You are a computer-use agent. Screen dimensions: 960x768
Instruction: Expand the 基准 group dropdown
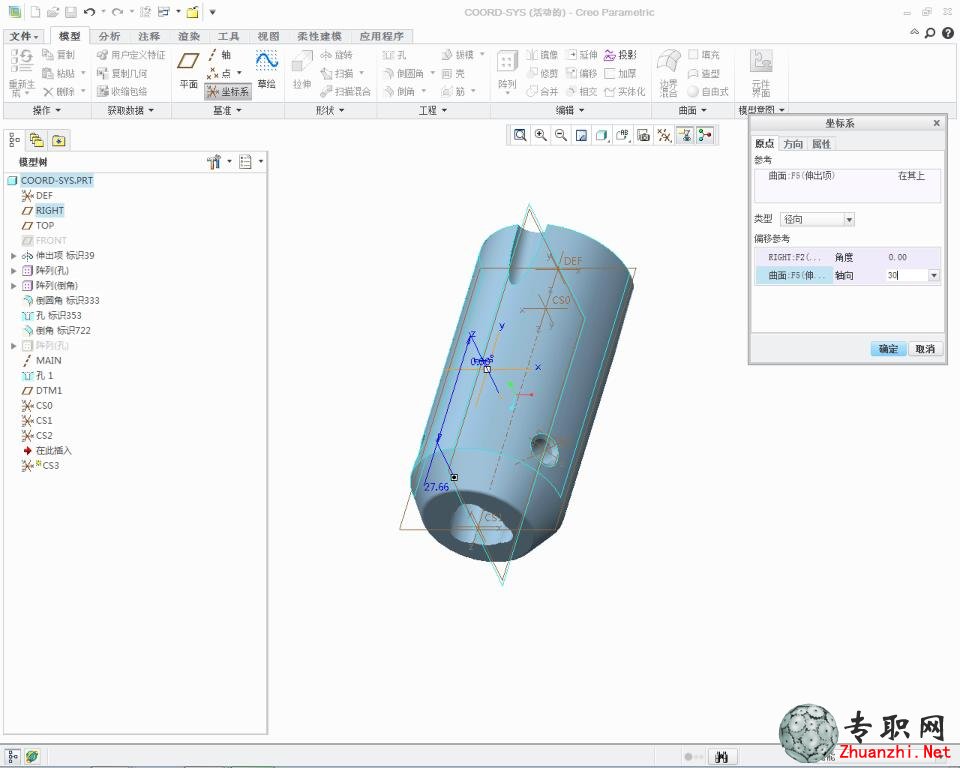(227, 110)
